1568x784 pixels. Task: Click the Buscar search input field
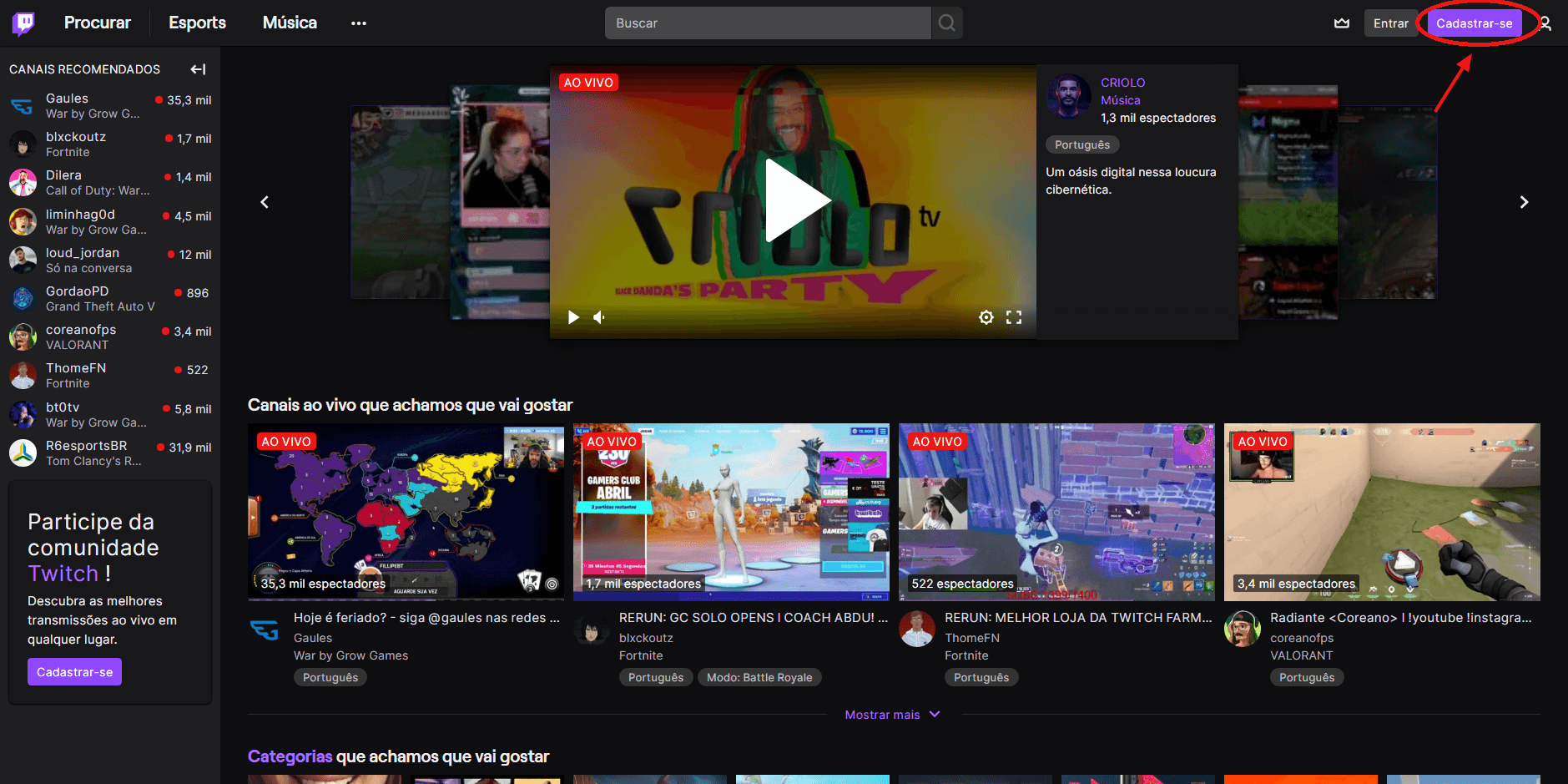pos(768,23)
